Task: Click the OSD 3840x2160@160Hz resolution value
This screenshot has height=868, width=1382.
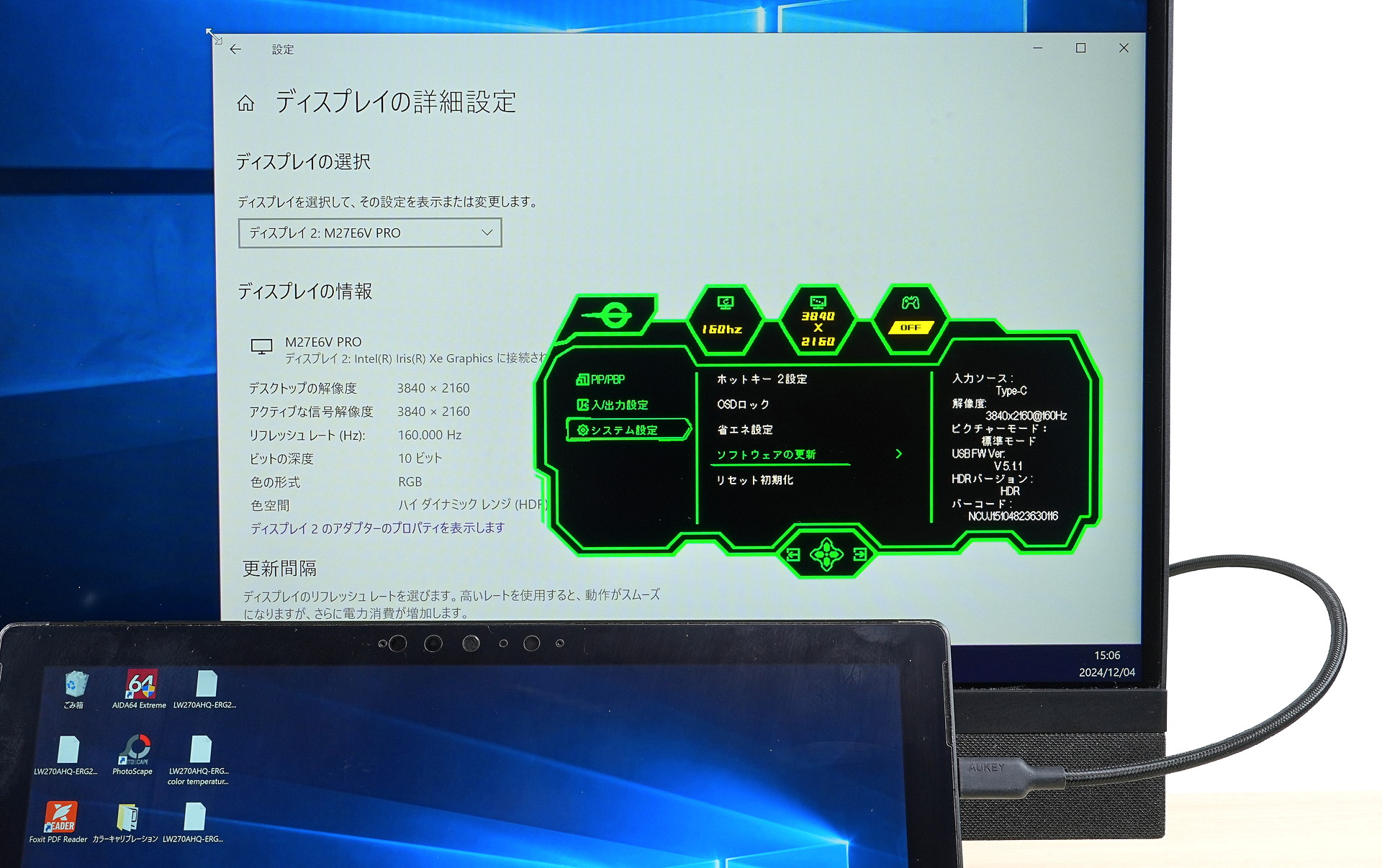Action: (1026, 416)
